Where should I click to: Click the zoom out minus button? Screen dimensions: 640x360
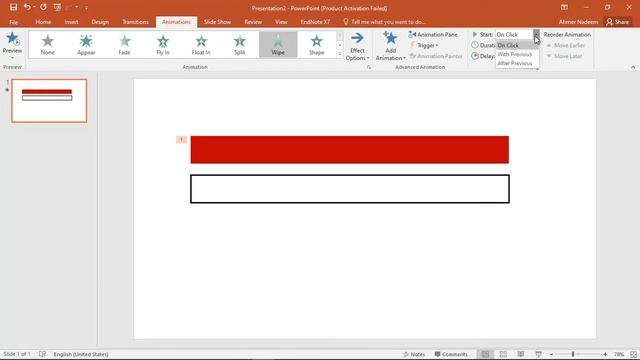551,354
